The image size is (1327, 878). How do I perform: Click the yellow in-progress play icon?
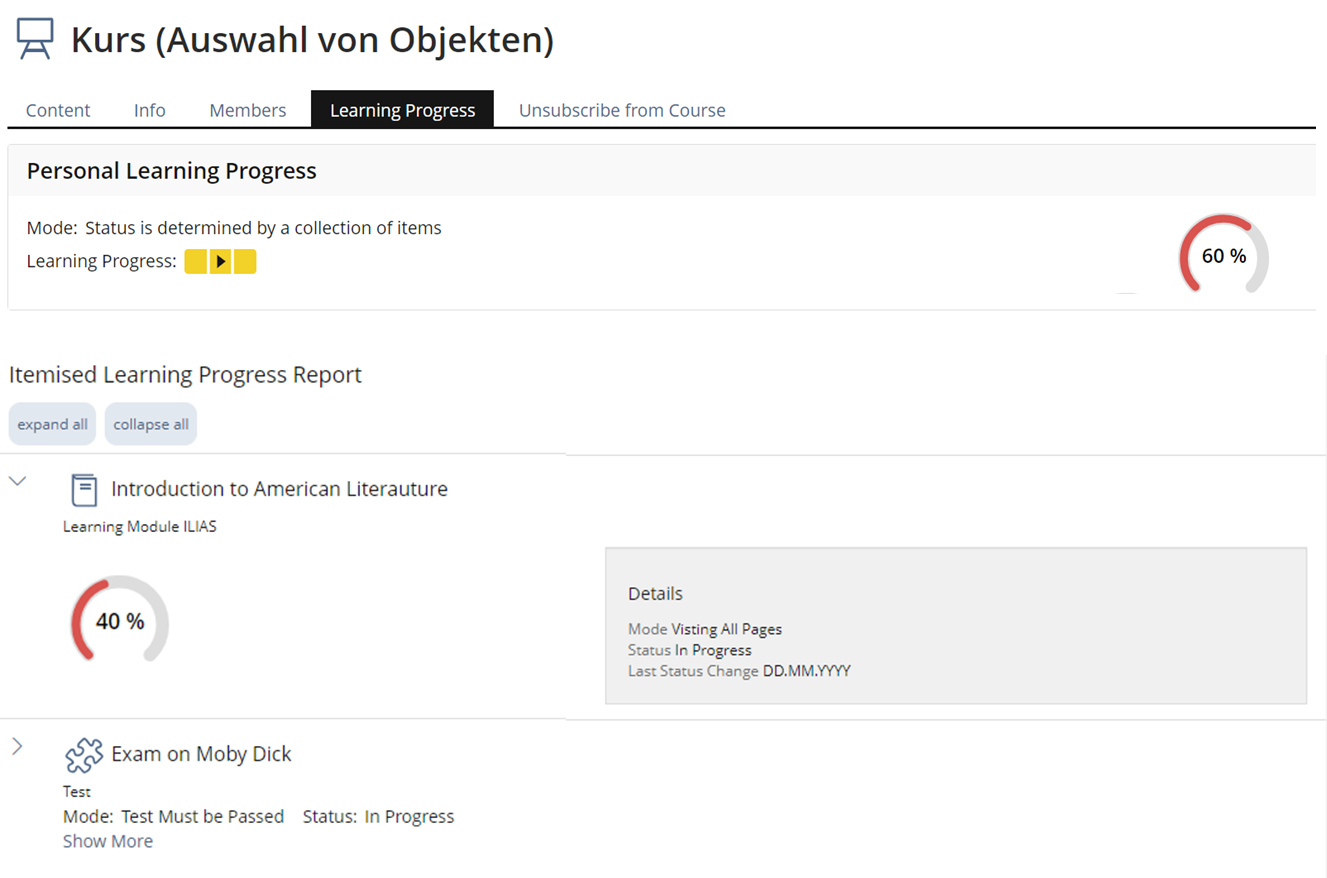point(221,262)
